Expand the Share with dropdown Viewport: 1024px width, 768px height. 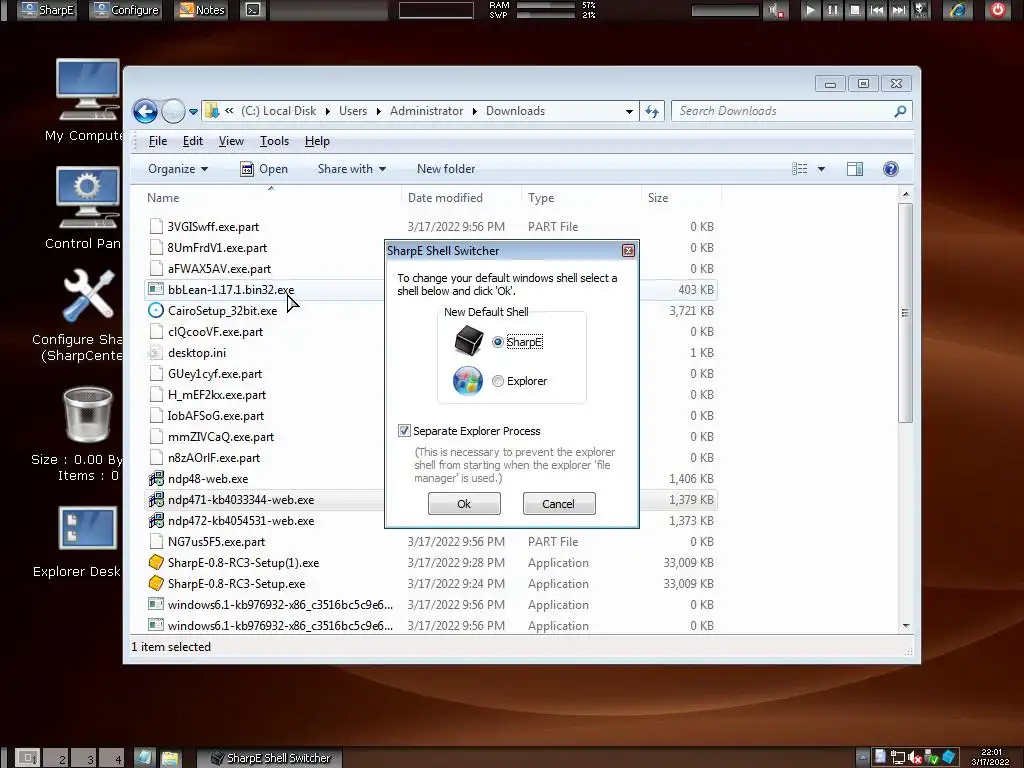coord(351,169)
